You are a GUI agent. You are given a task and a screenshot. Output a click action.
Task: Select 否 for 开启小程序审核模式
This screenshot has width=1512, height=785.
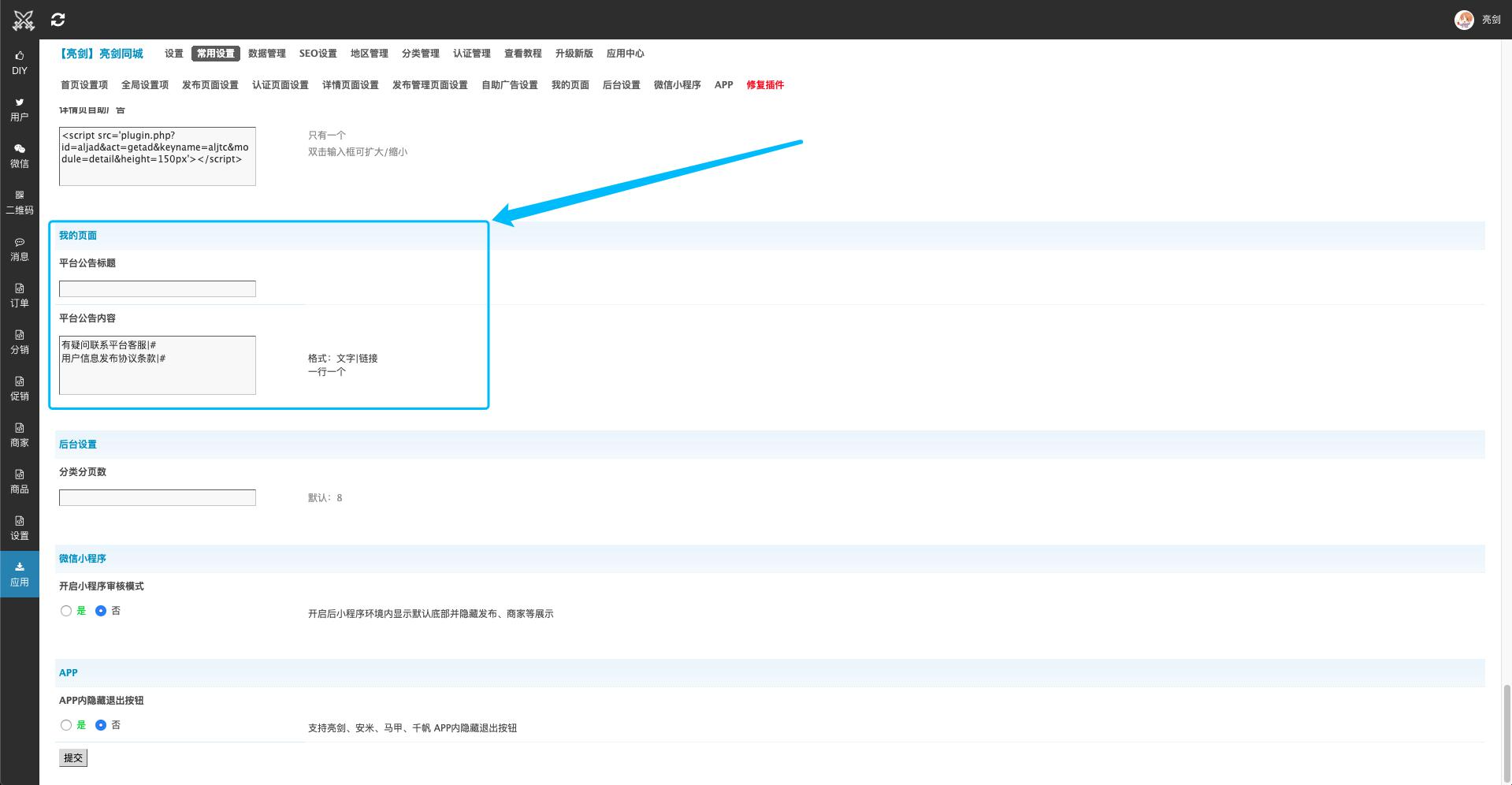101,611
